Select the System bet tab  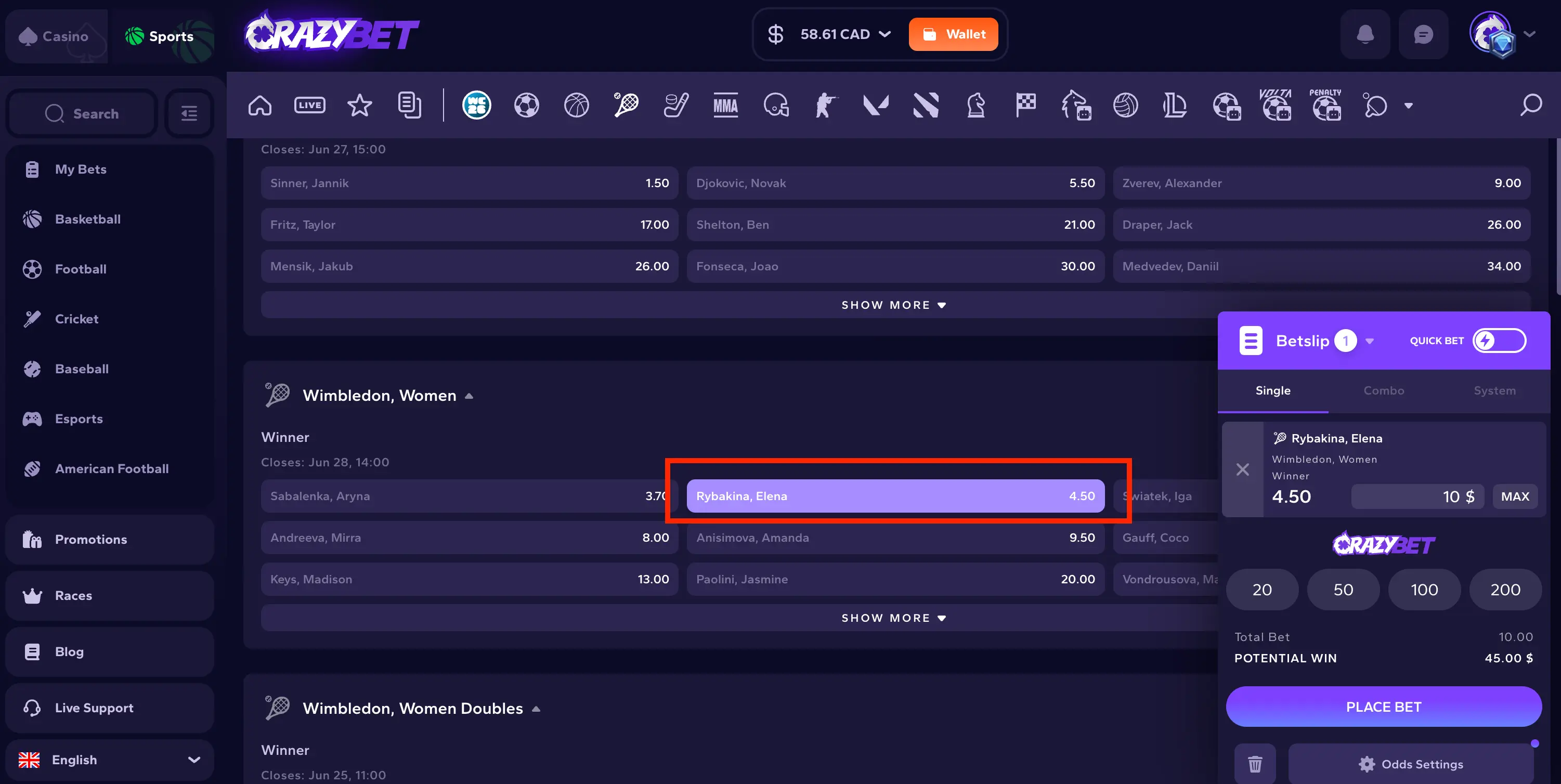[1495, 391]
